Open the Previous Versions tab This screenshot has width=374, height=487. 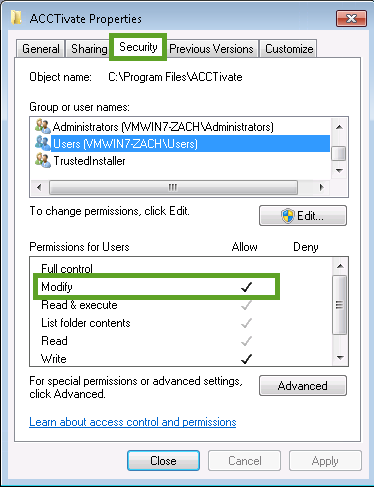pos(211,49)
